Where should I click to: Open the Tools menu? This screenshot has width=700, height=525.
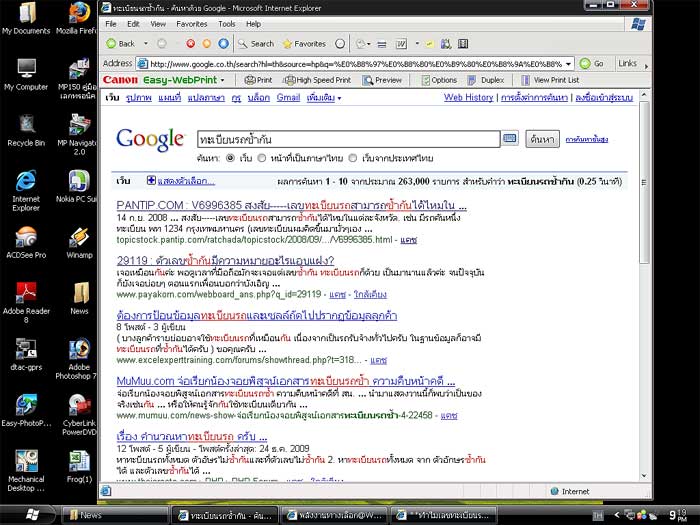226,23
